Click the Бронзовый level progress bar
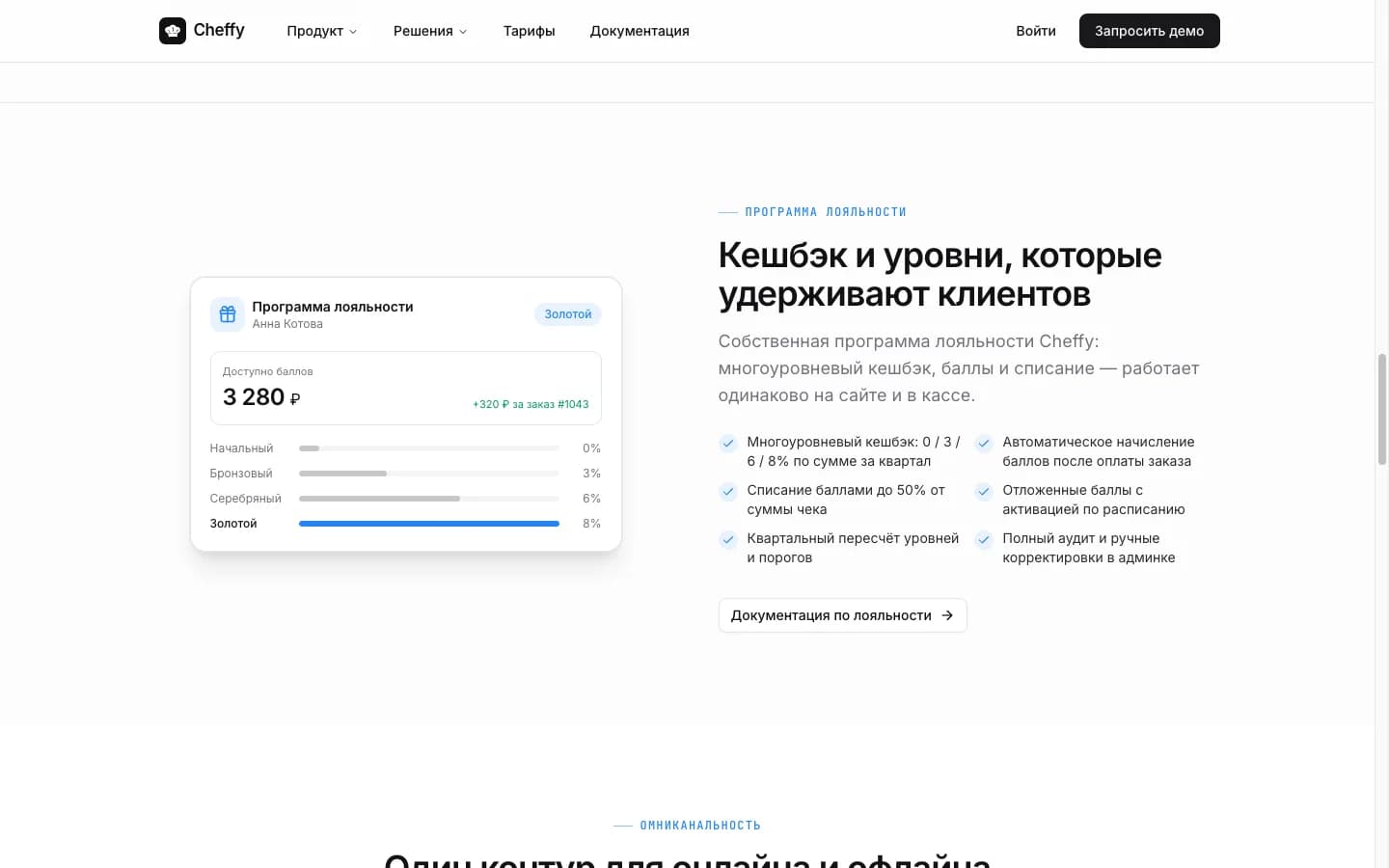This screenshot has height=868, width=1389. (x=429, y=474)
